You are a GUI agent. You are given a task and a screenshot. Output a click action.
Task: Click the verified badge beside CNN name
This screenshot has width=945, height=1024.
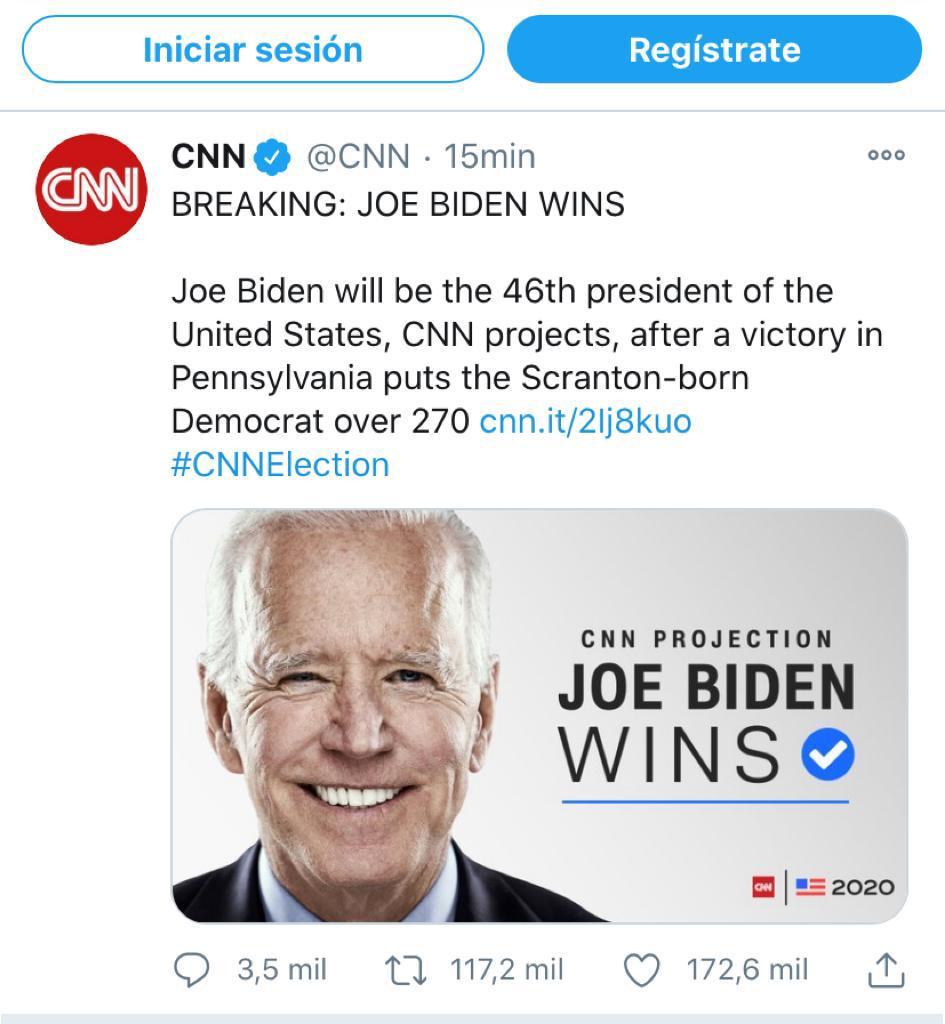(271, 156)
